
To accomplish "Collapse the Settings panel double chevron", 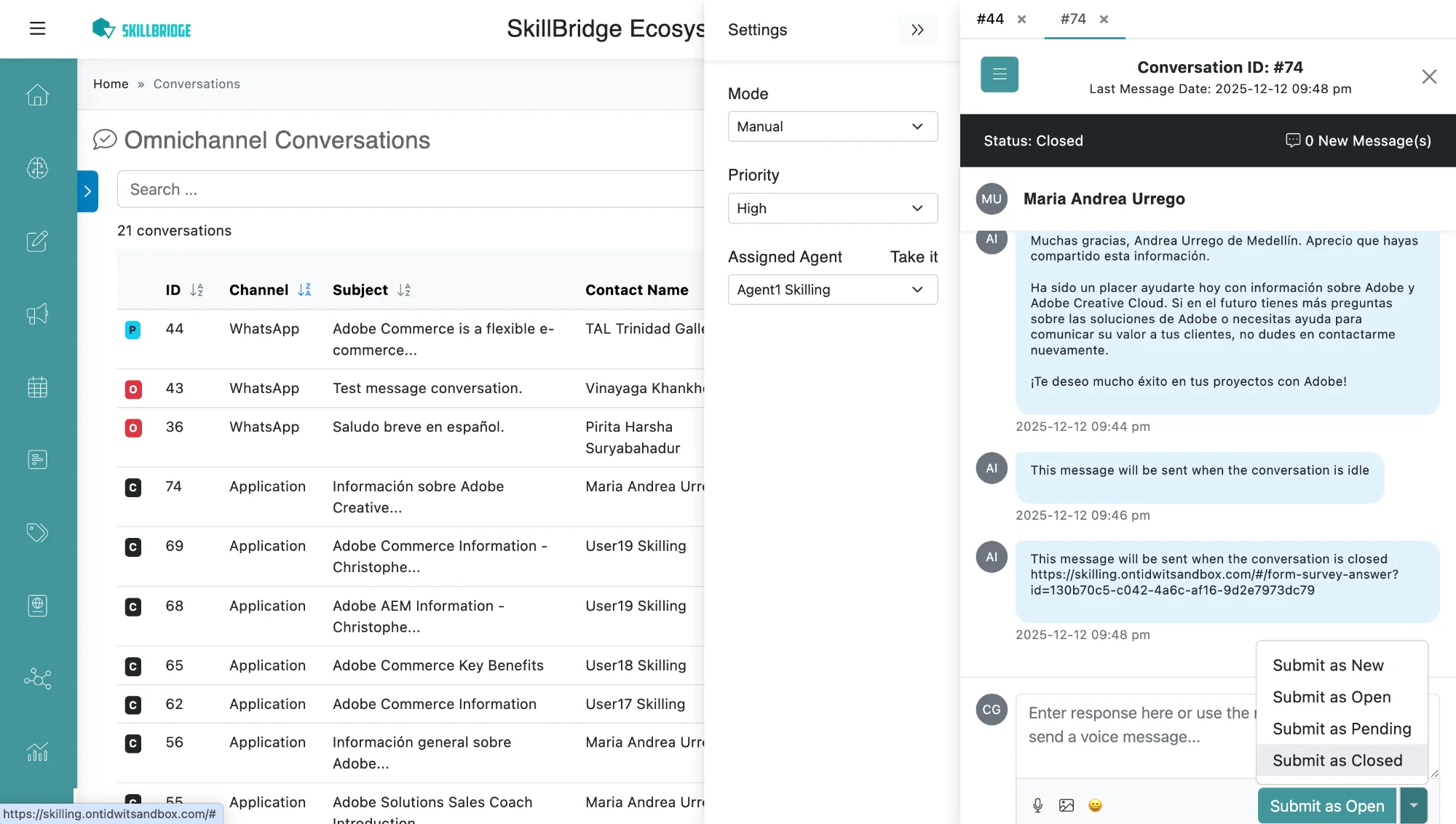I will (x=917, y=30).
